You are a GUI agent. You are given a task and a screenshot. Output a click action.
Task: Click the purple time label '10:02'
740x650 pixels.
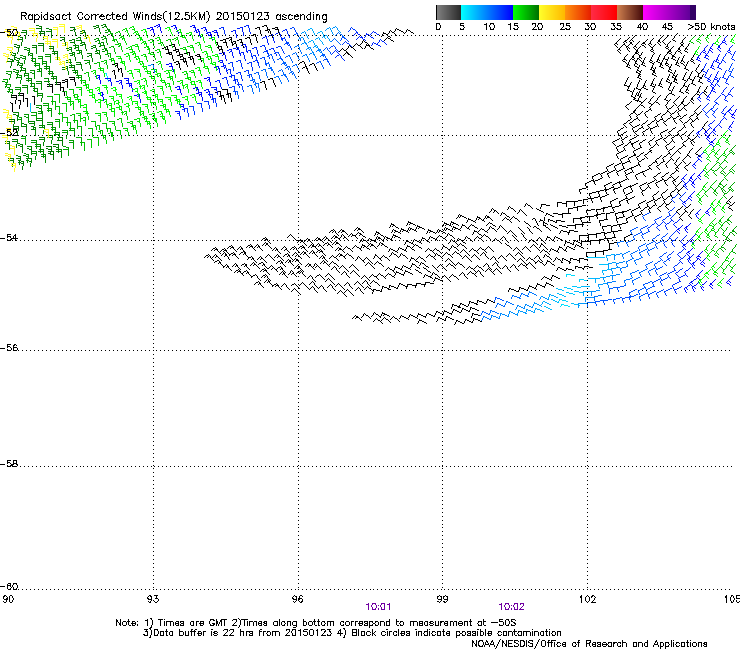pos(511,607)
